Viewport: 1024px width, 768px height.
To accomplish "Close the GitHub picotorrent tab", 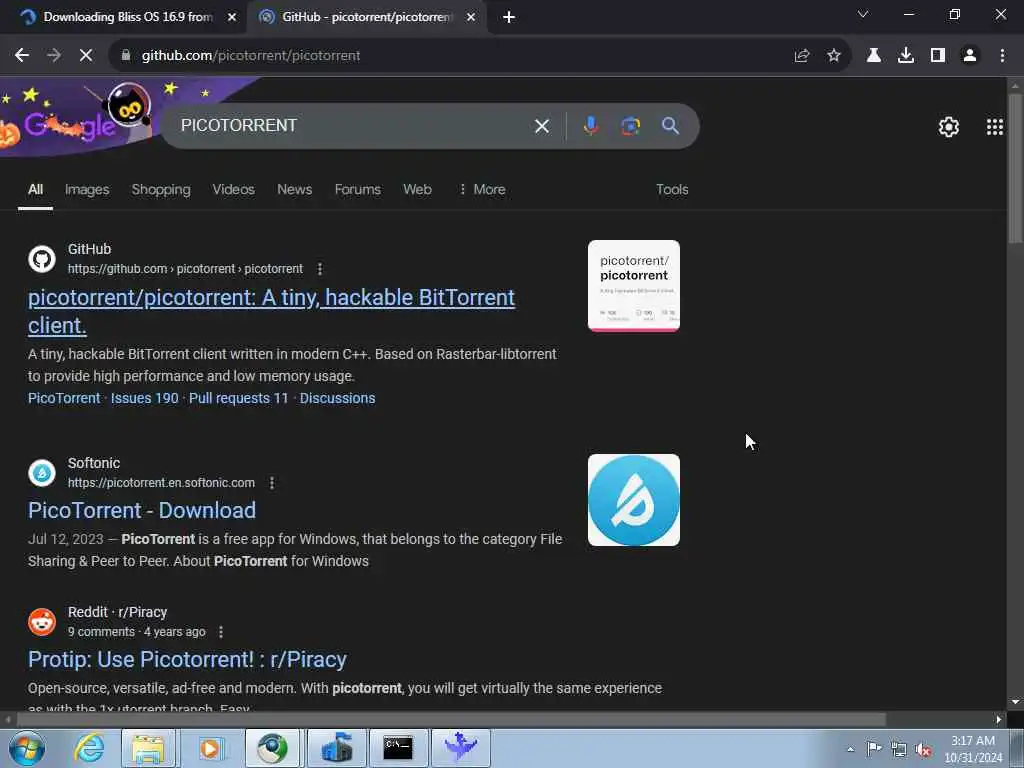I will point(471,18).
